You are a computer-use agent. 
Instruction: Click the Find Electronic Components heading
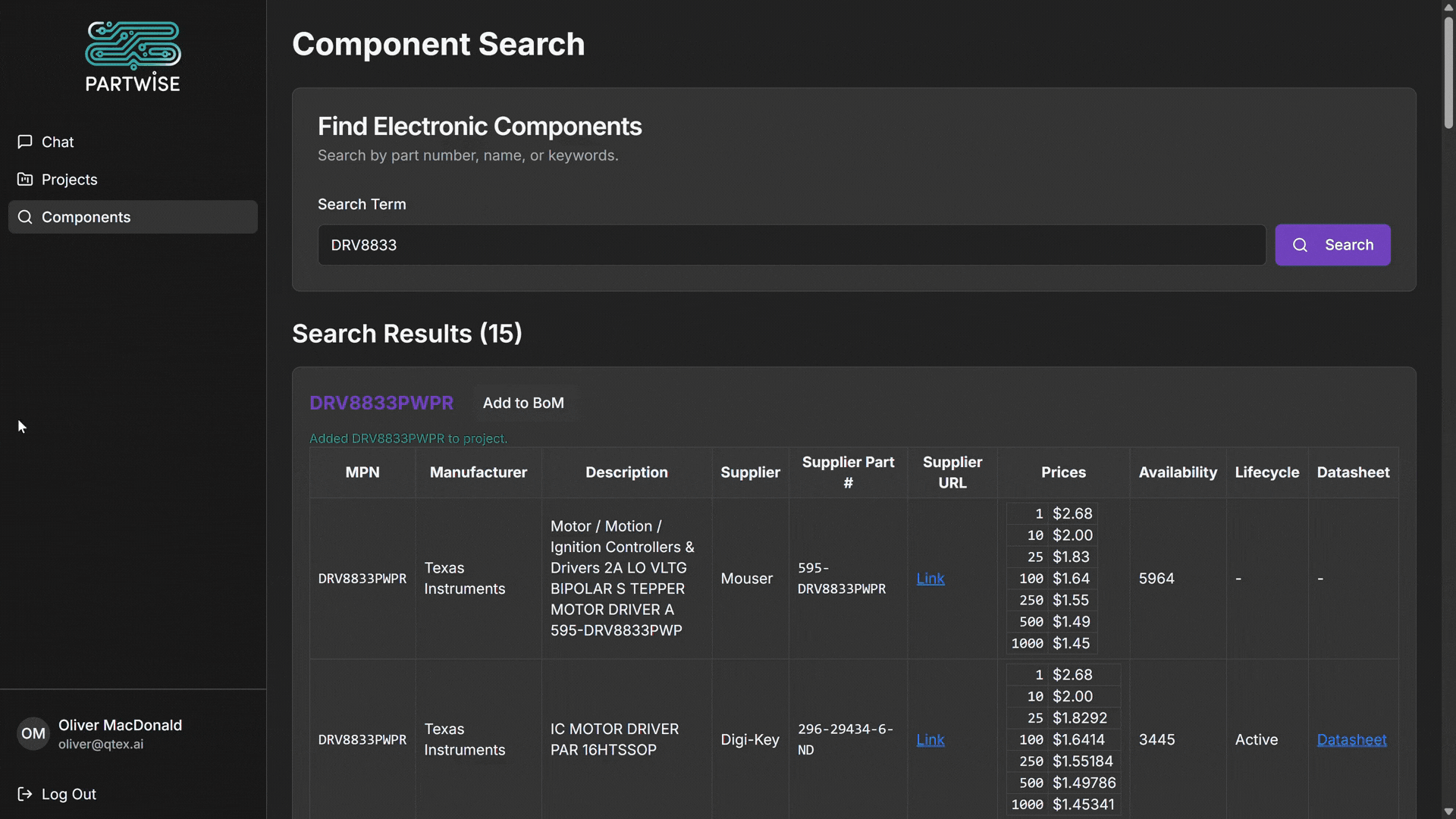click(480, 127)
